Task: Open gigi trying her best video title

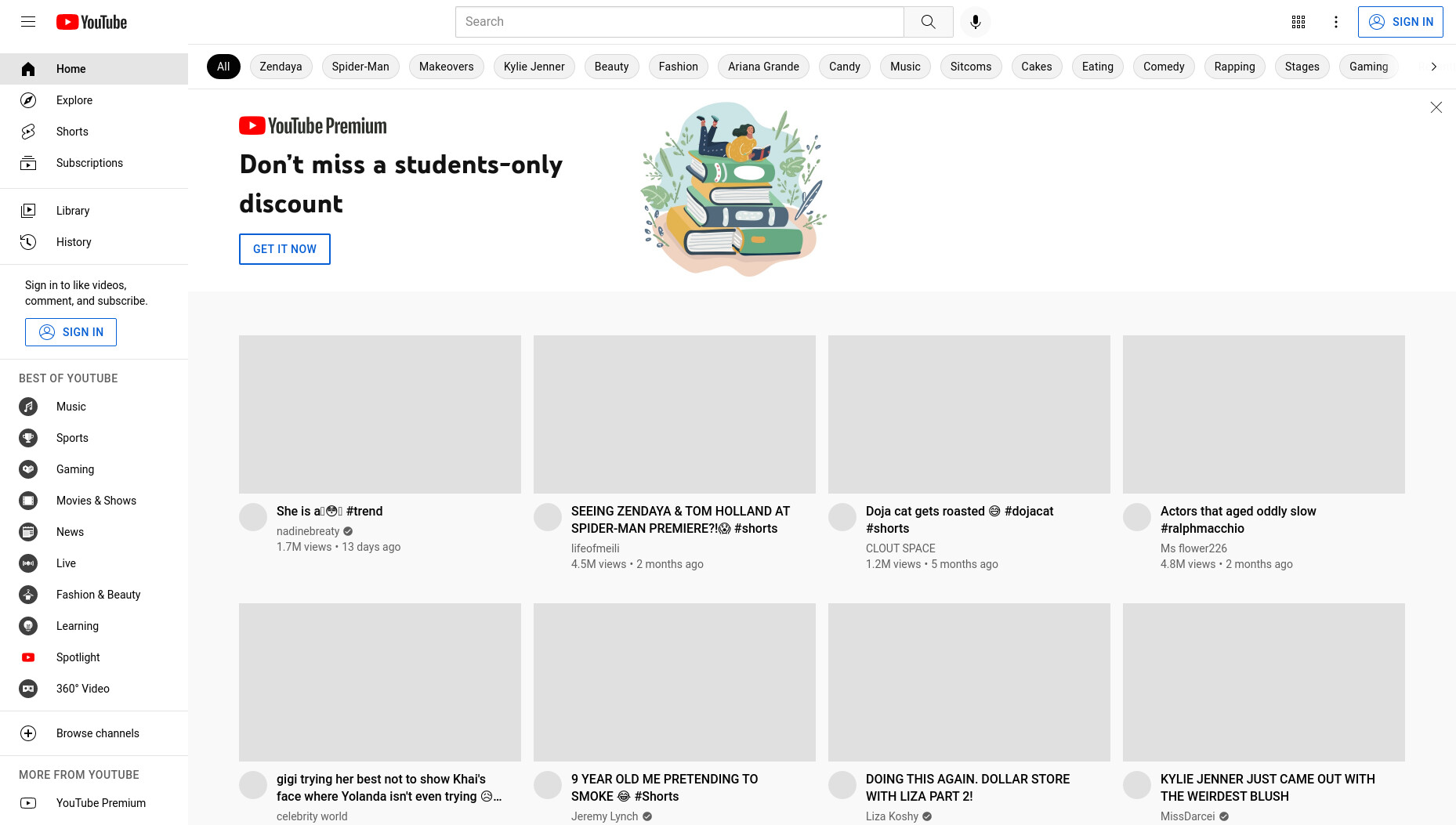Action: pyautogui.click(x=389, y=788)
